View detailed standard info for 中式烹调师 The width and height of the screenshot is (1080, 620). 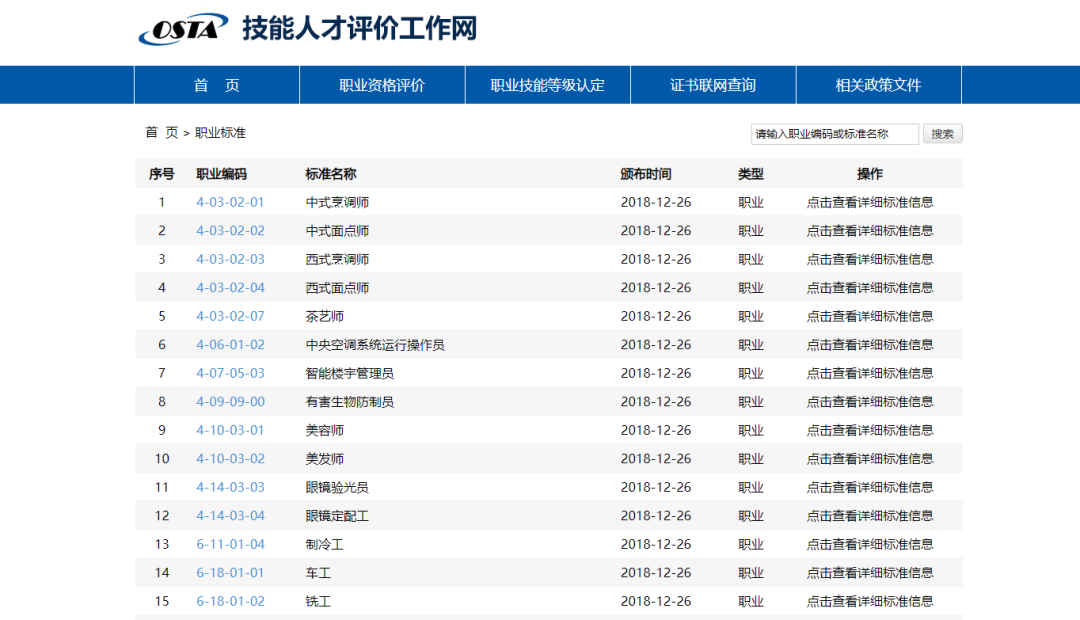click(869, 201)
